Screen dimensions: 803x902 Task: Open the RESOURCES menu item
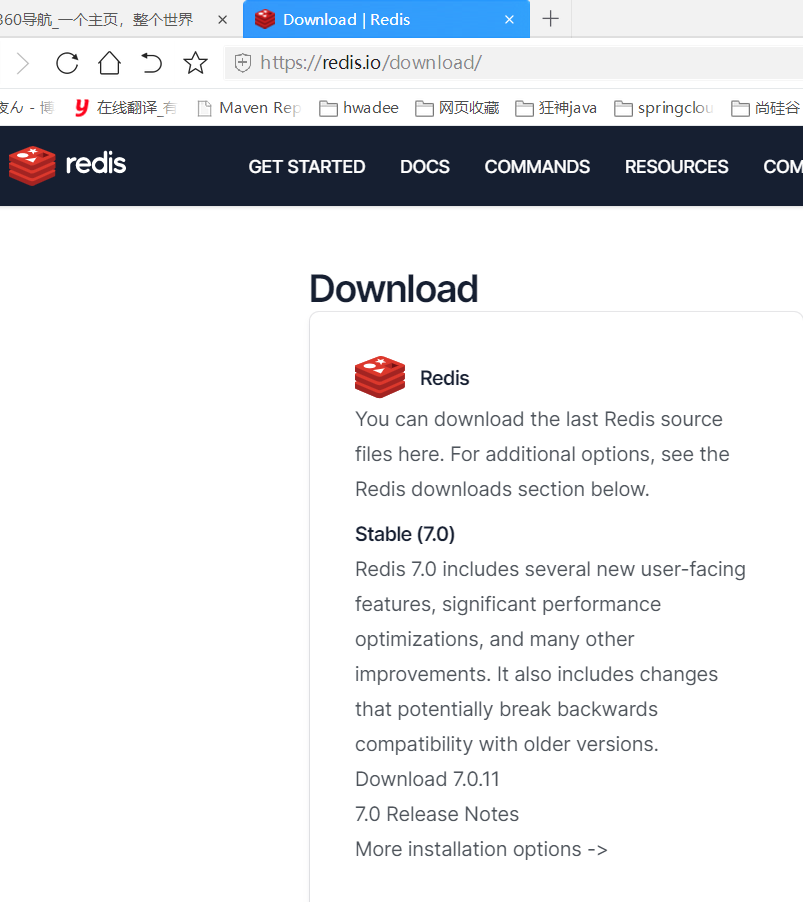[676, 167]
